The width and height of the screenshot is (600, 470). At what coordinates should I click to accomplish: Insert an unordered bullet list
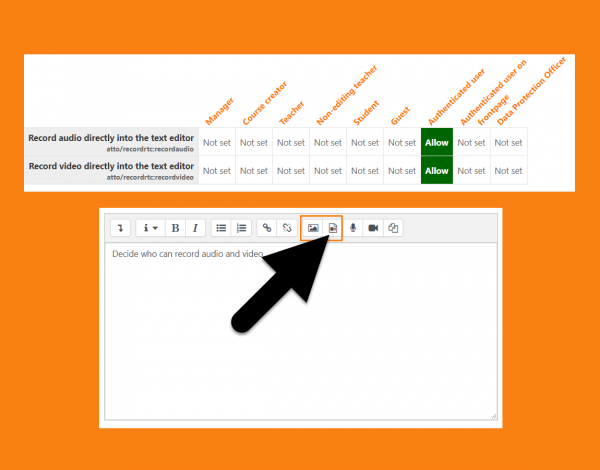coord(222,228)
